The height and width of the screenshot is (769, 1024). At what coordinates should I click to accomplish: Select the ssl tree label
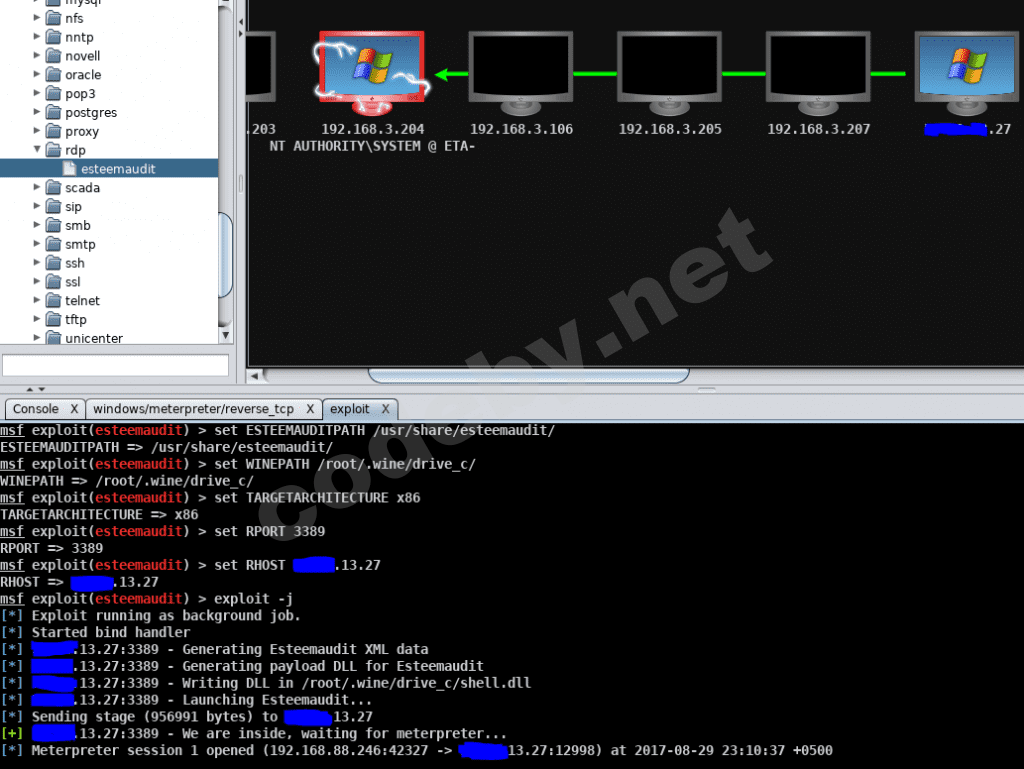72,282
